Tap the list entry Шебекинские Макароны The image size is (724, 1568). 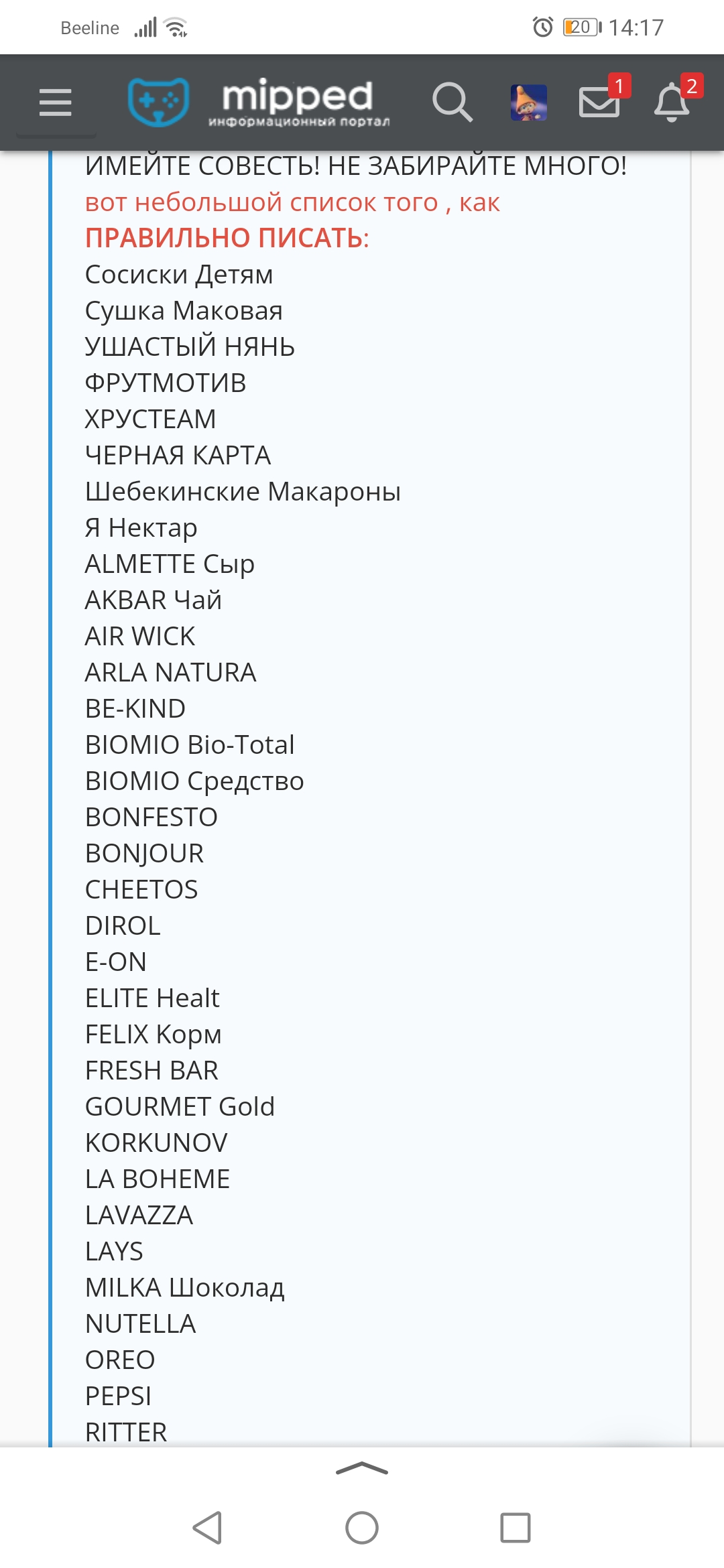point(243,492)
